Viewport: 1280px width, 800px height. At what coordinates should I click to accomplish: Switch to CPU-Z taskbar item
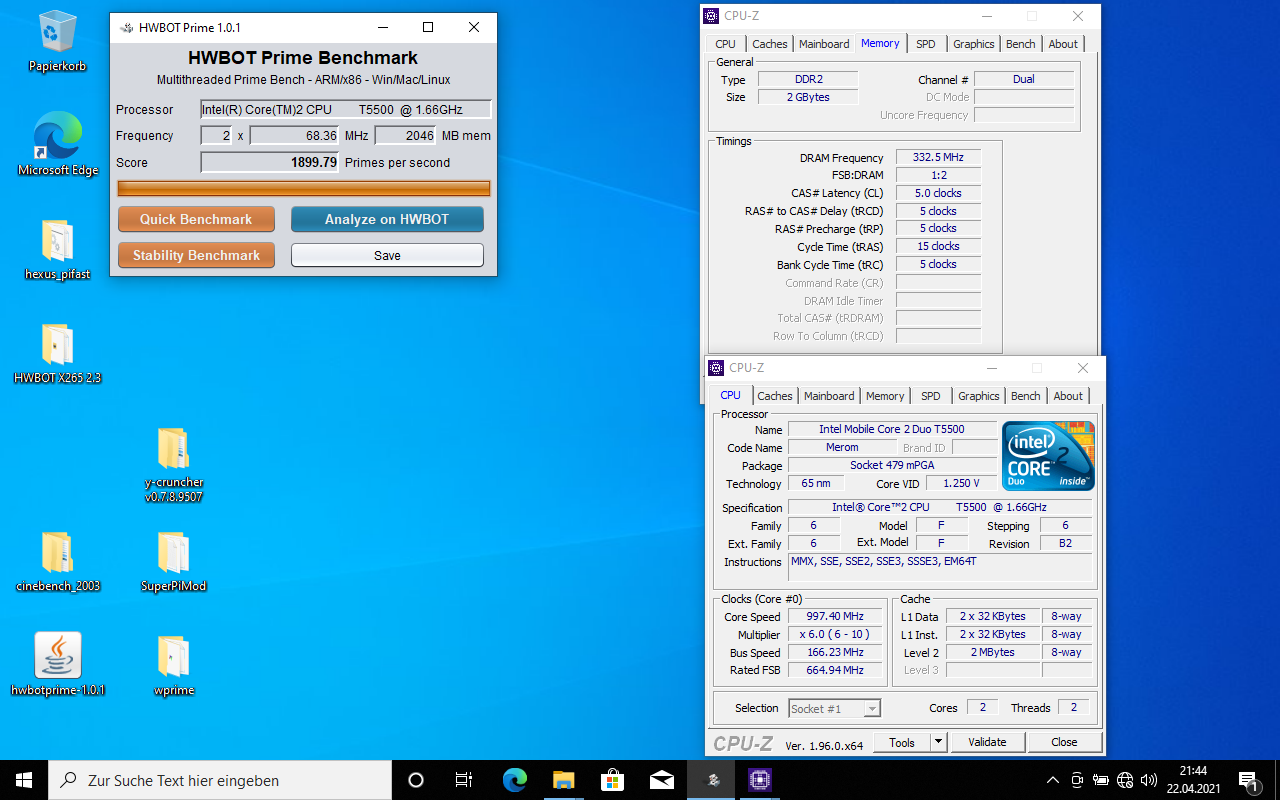tap(760, 780)
